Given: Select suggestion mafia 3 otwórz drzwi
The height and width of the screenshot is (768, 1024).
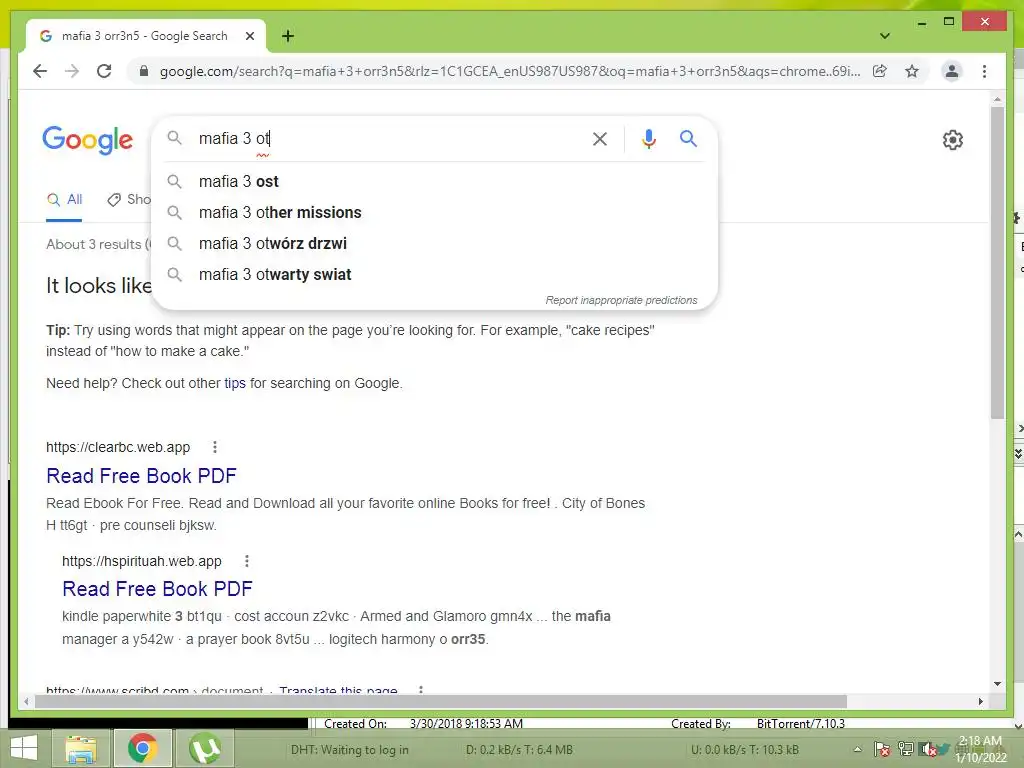Looking at the screenshot, I should pyautogui.click(x=434, y=244).
